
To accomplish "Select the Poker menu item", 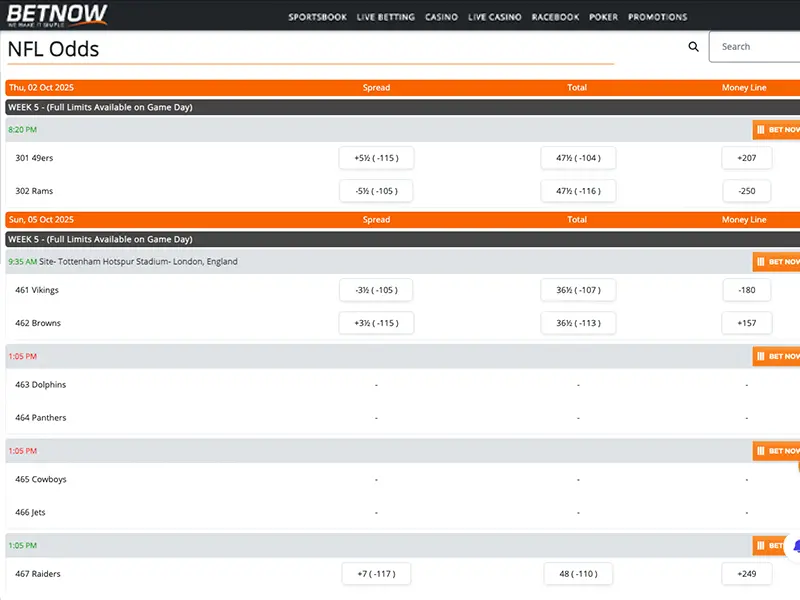I will click(603, 17).
